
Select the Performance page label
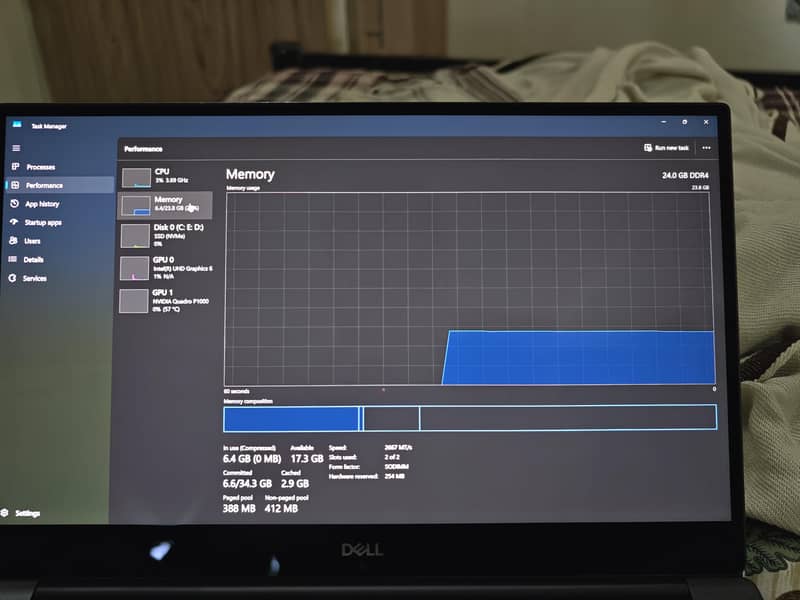[x=44, y=185]
